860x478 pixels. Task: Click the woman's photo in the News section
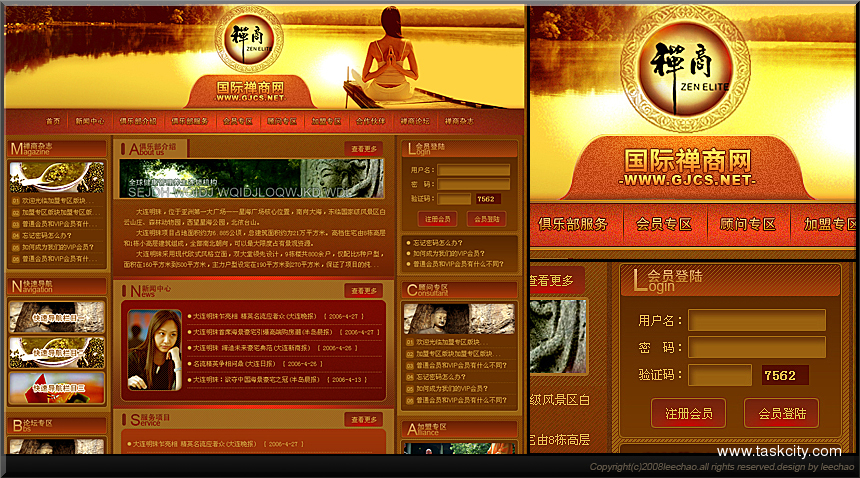154,349
